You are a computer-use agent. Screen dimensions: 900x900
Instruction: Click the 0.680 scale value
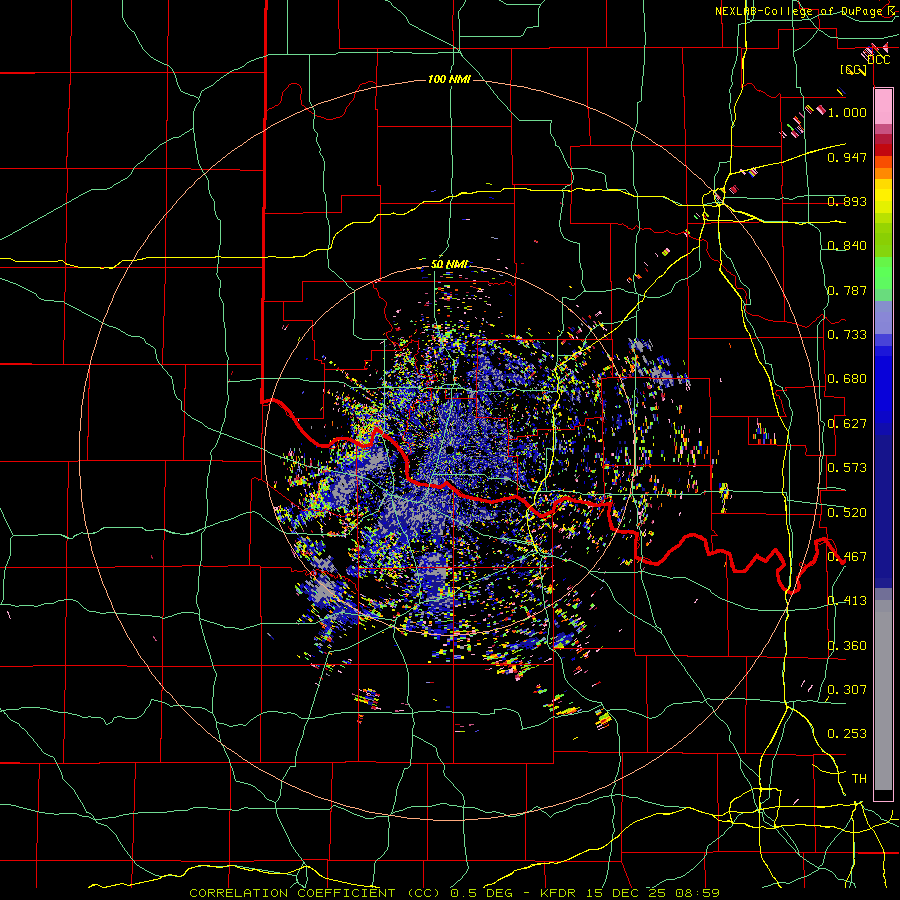coord(847,379)
